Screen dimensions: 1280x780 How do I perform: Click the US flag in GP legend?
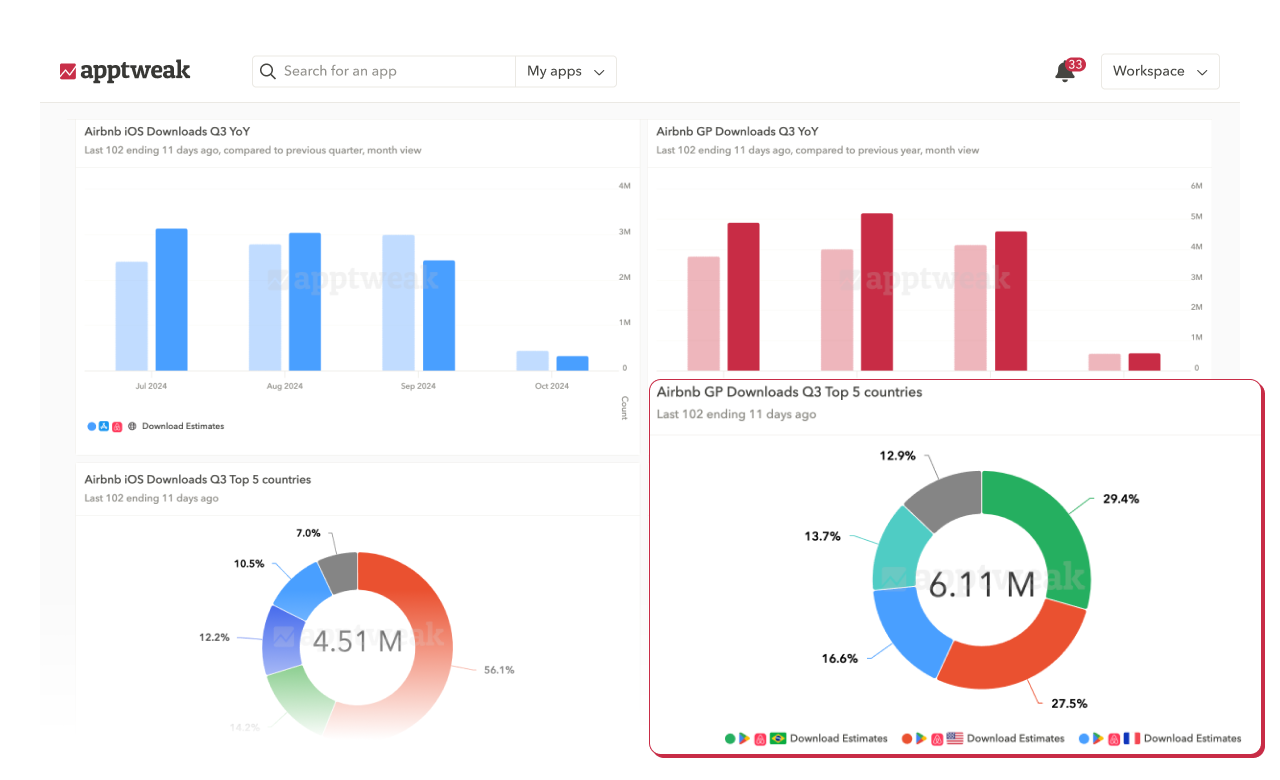(955, 739)
